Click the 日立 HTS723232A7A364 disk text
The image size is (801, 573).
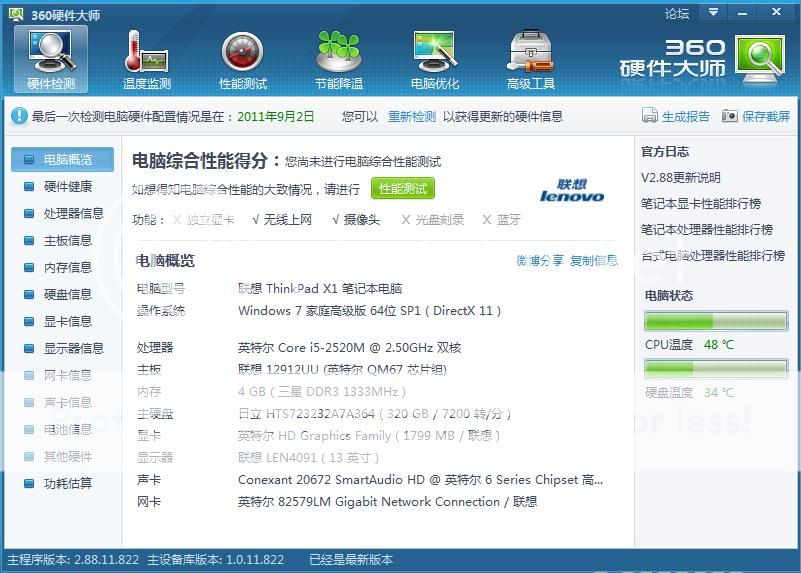coord(374,414)
